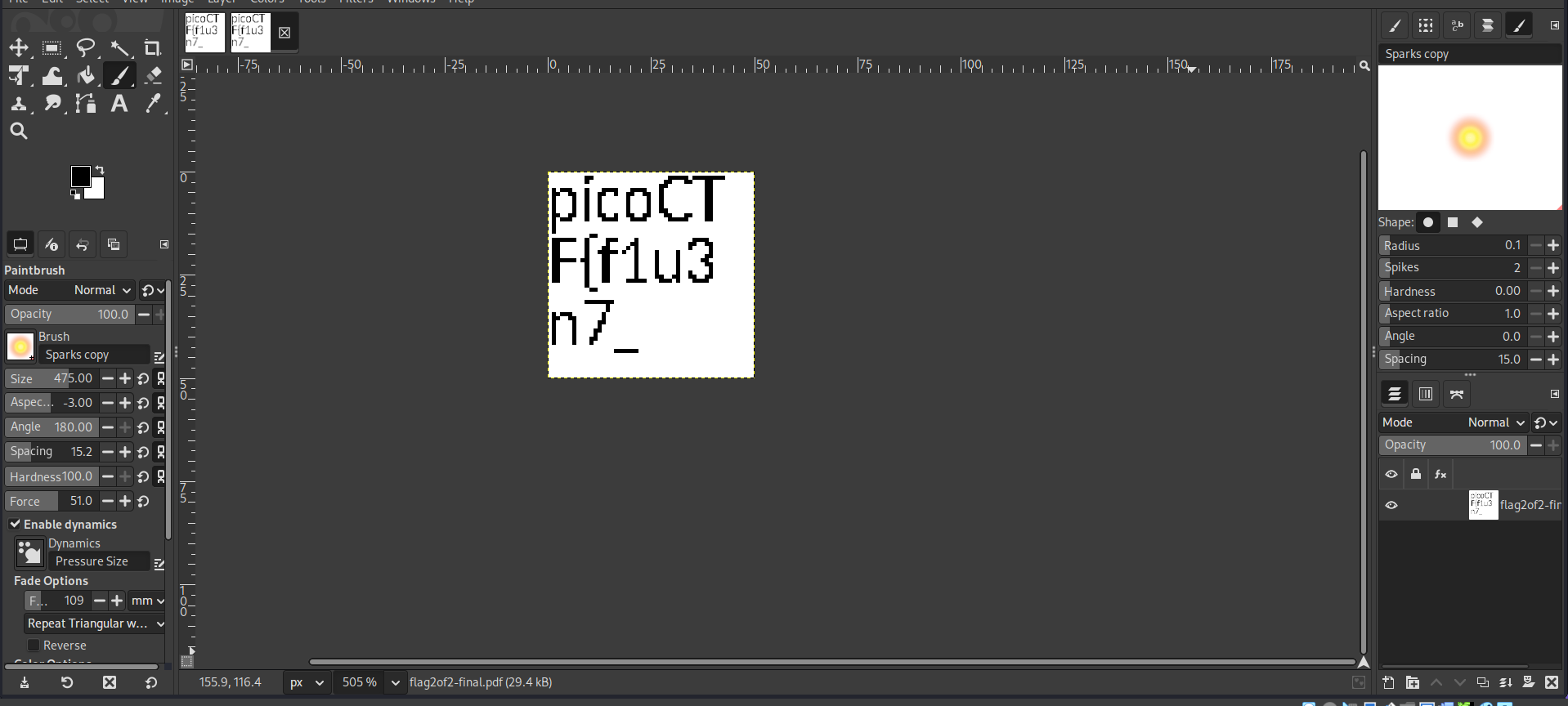The image size is (1568, 706).
Task: Create a new layer
Action: point(1388,682)
